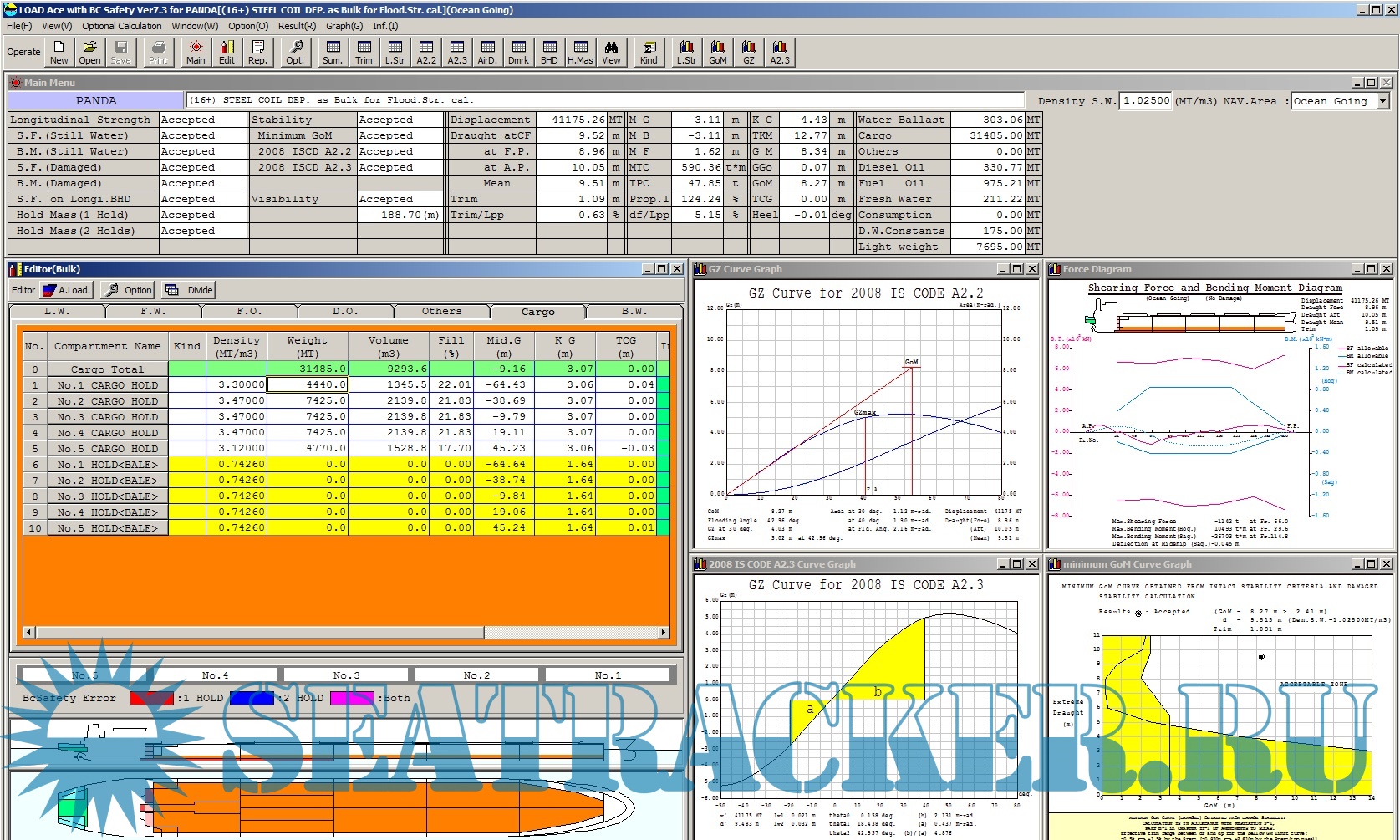Screen dimensions: 1400x840
Task: Click the Opt. wrench toolbar icon
Action: [x=295, y=52]
